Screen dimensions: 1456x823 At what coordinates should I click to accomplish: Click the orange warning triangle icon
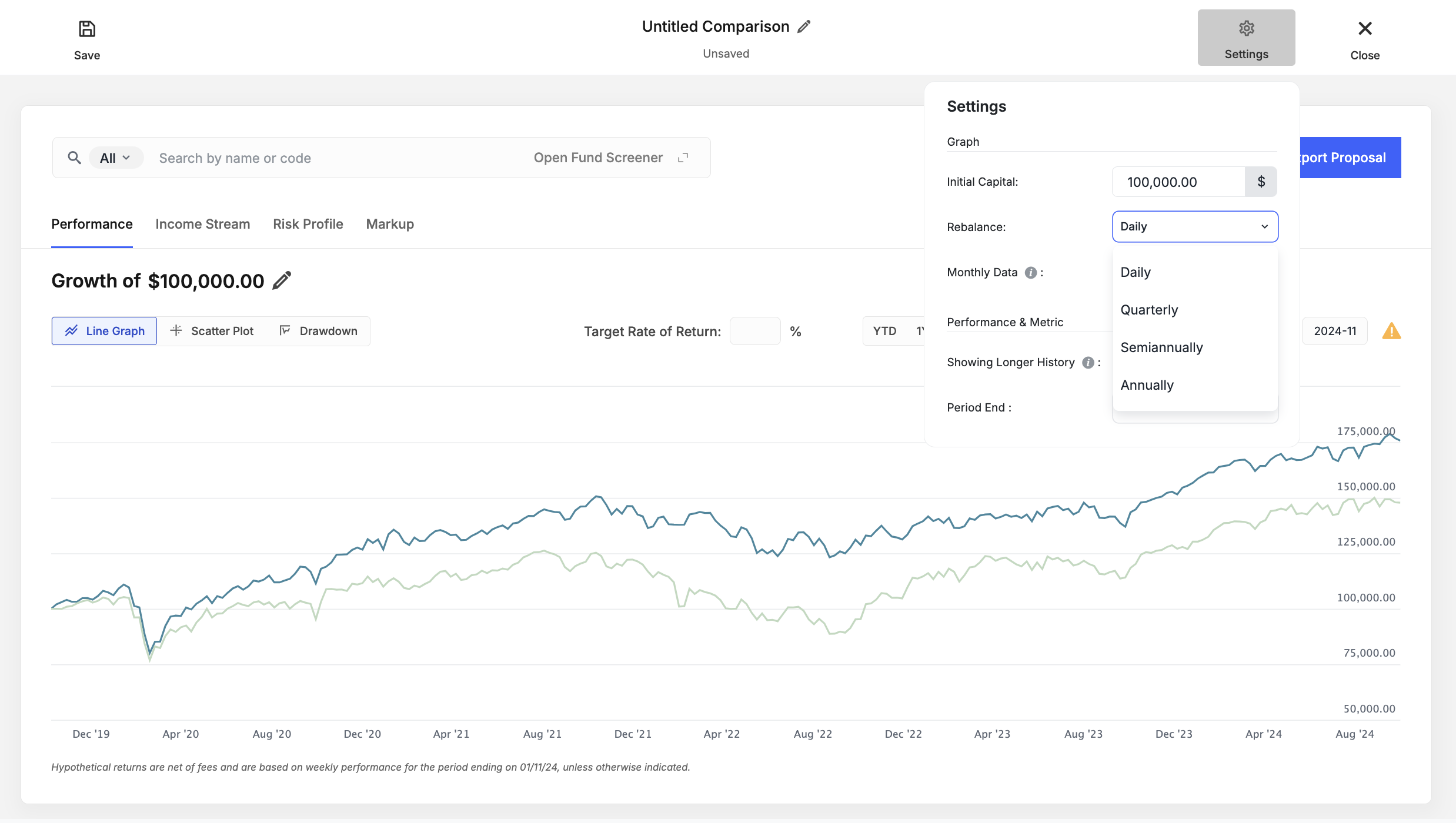click(1391, 331)
